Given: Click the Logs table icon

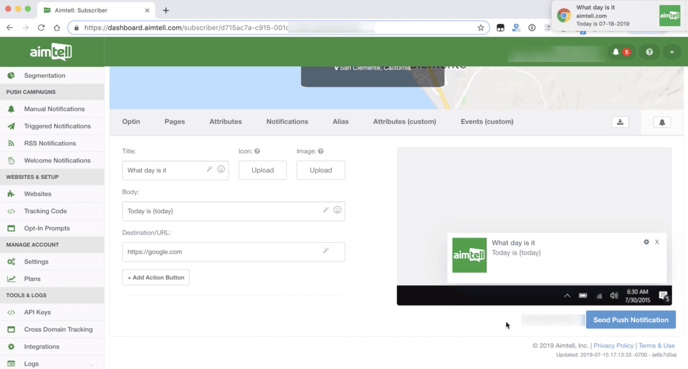Looking at the screenshot, I should point(11,364).
